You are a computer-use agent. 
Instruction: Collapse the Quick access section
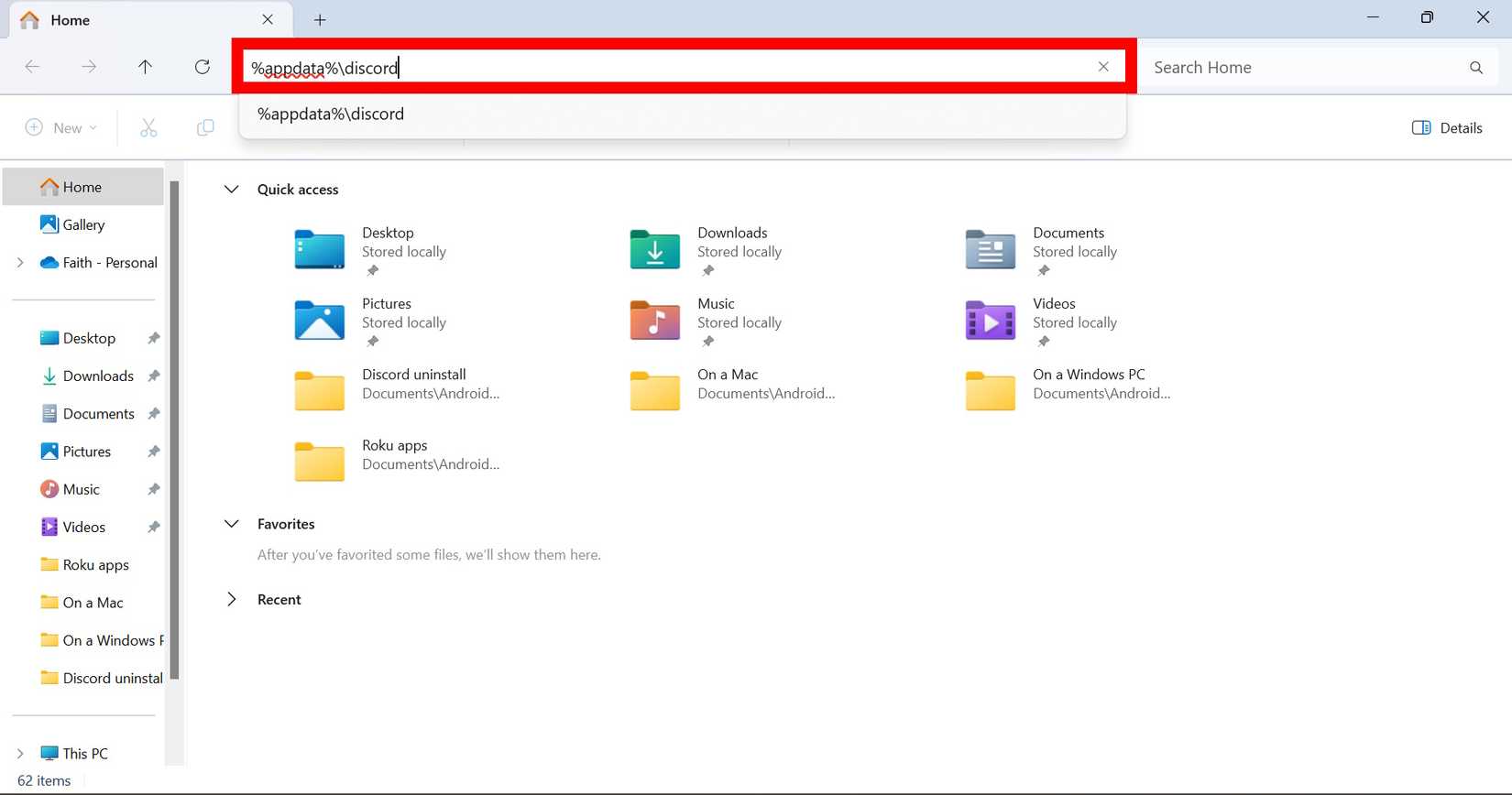click(232, 190)
